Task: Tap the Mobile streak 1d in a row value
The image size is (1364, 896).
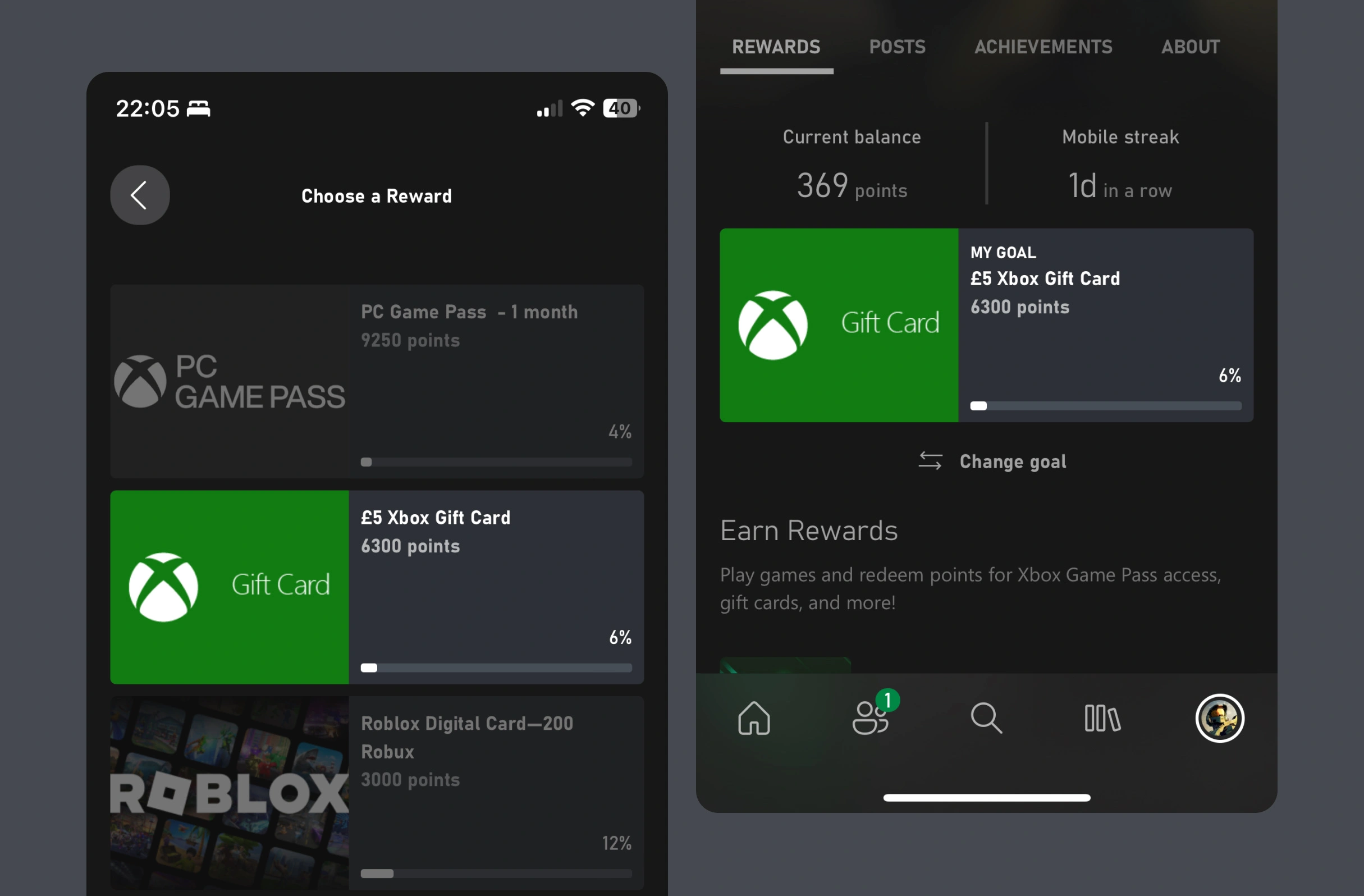Action: point(1120,186)
